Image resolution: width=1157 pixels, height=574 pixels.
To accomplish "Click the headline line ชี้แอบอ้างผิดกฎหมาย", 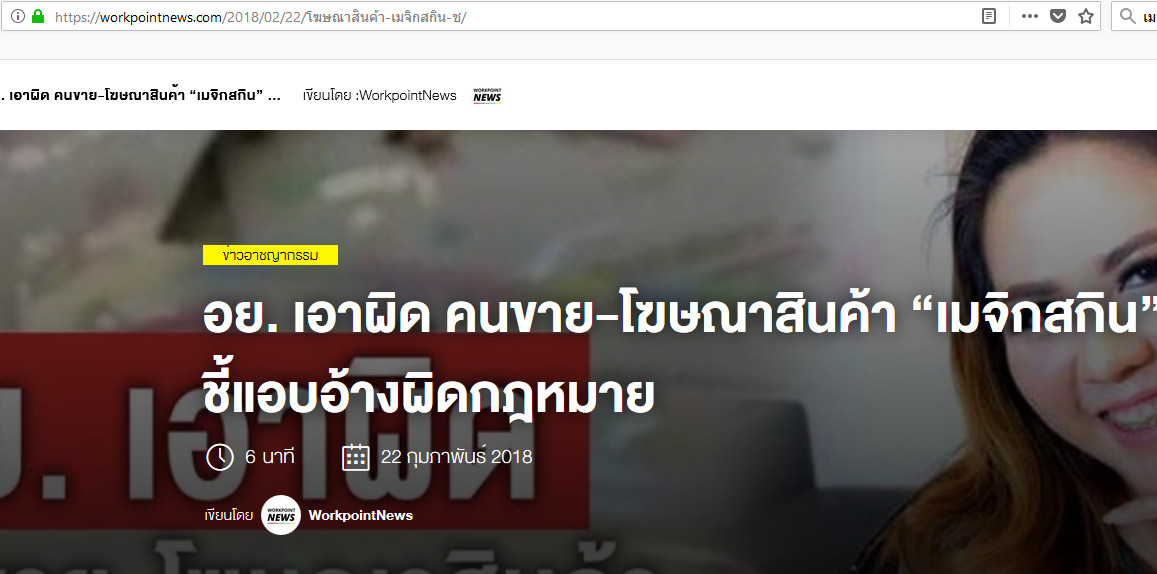I will pos(429,391).
